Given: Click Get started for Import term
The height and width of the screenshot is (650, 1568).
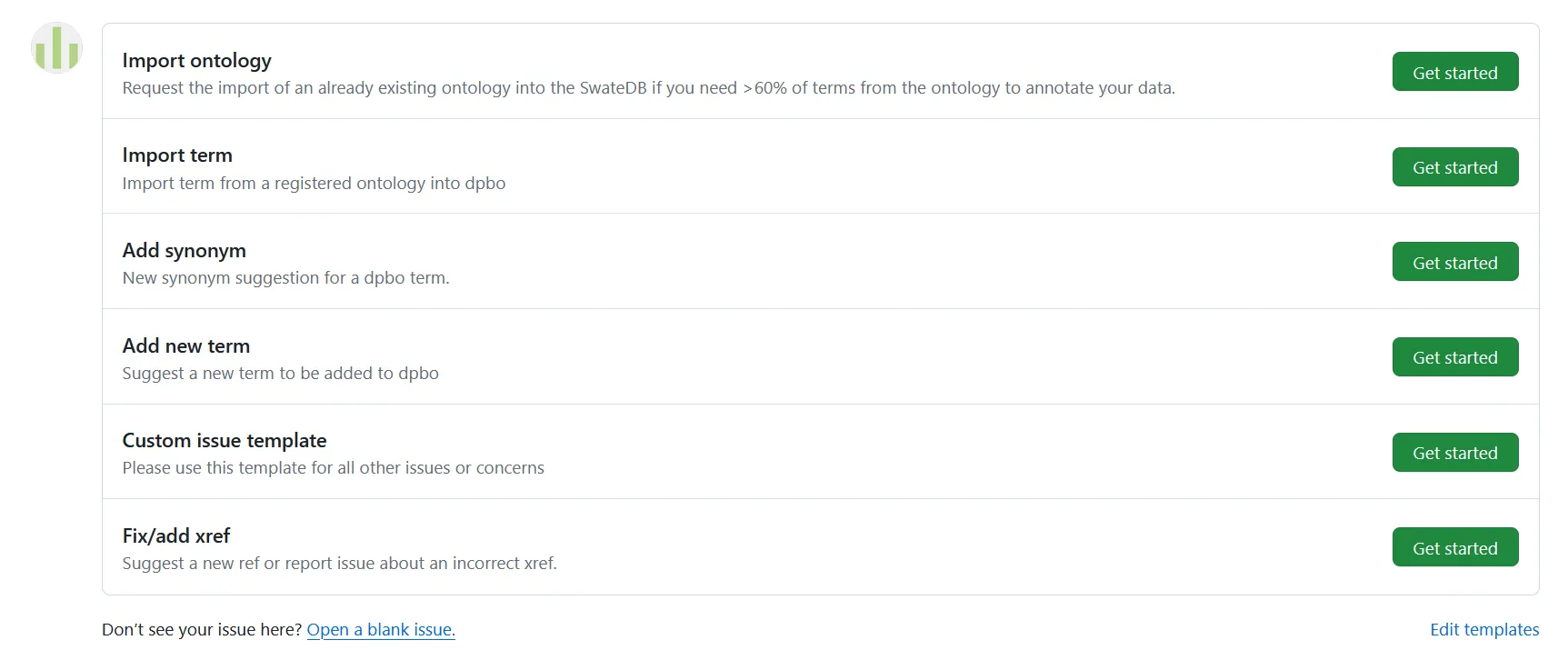Looking at the screenshot, I should point(1455,167).
